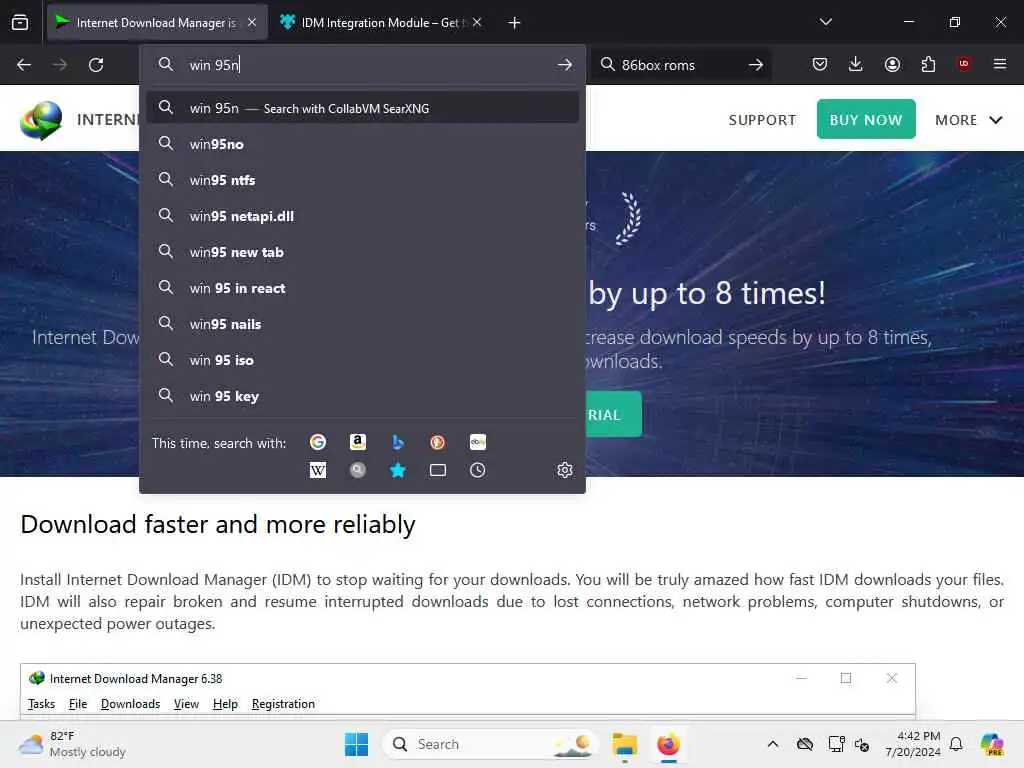1024x768 pixels.
Task: Go forward to the next page
Action: coord(59,65)
